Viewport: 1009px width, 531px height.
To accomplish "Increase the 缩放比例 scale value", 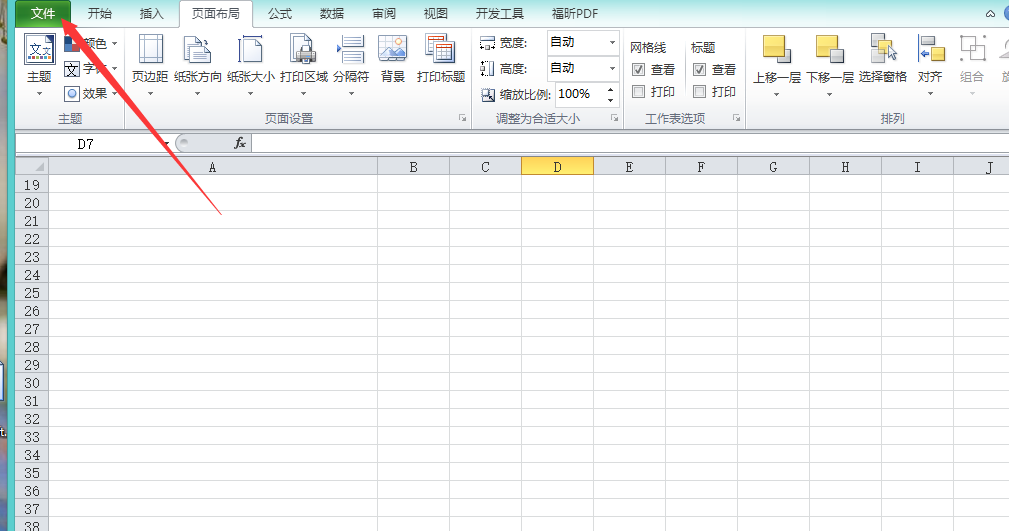I will coord(611,89).
